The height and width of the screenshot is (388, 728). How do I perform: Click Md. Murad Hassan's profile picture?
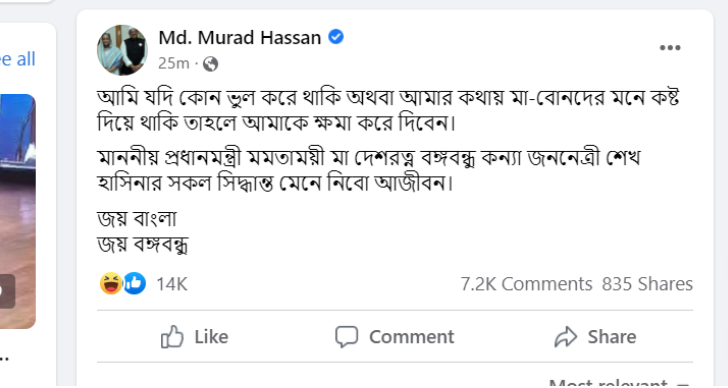tap(122, 50)
